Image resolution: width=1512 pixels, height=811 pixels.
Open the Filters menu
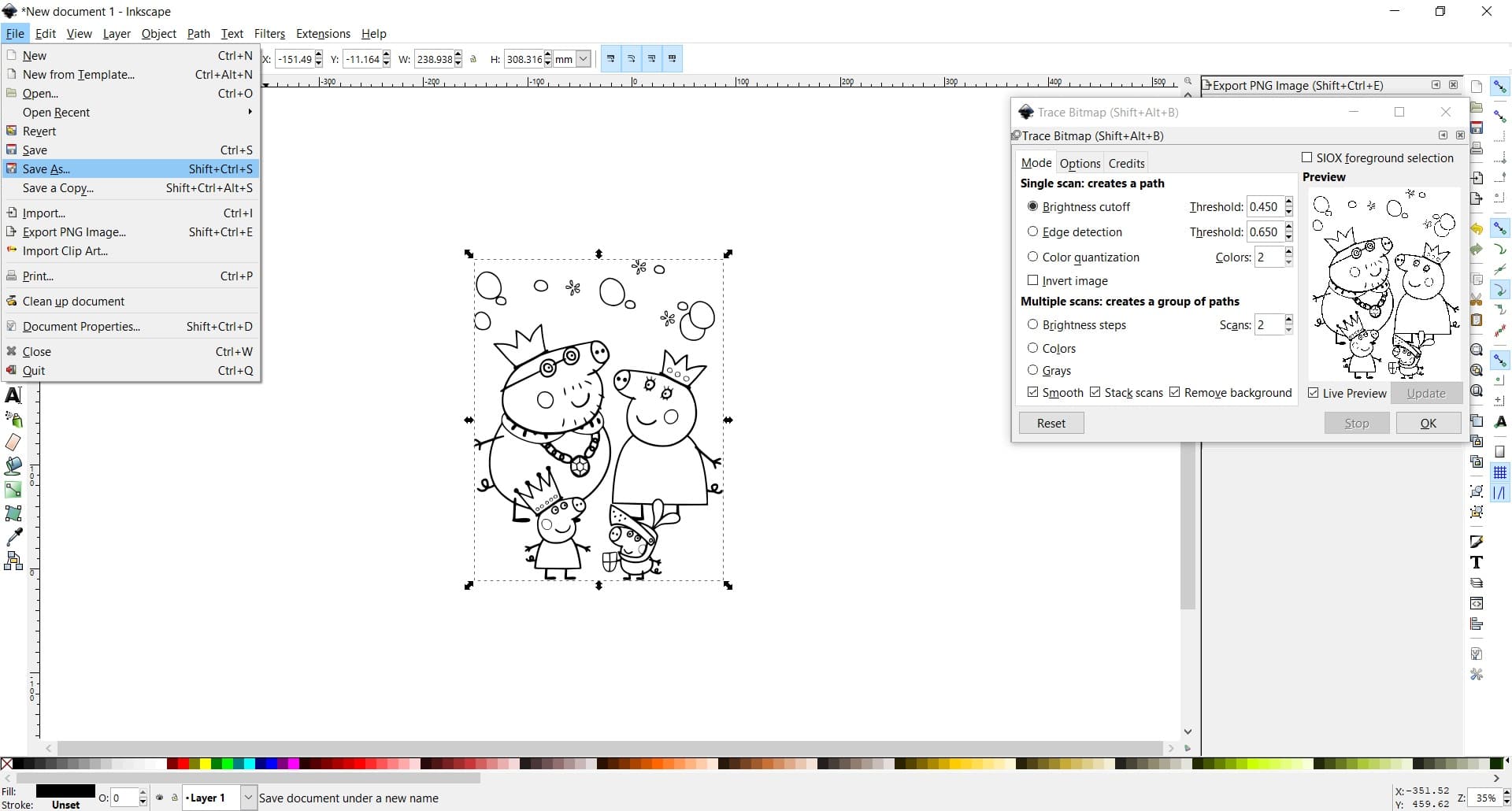tap(270, 34)
